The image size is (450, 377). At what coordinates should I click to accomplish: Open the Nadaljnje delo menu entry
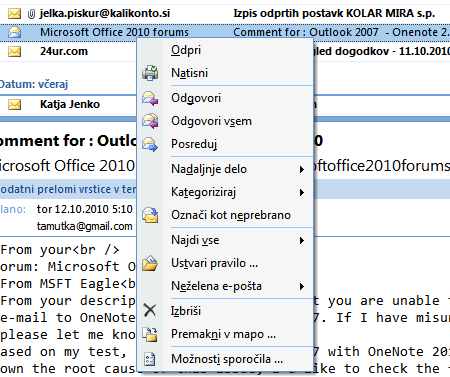pos(225,169)
